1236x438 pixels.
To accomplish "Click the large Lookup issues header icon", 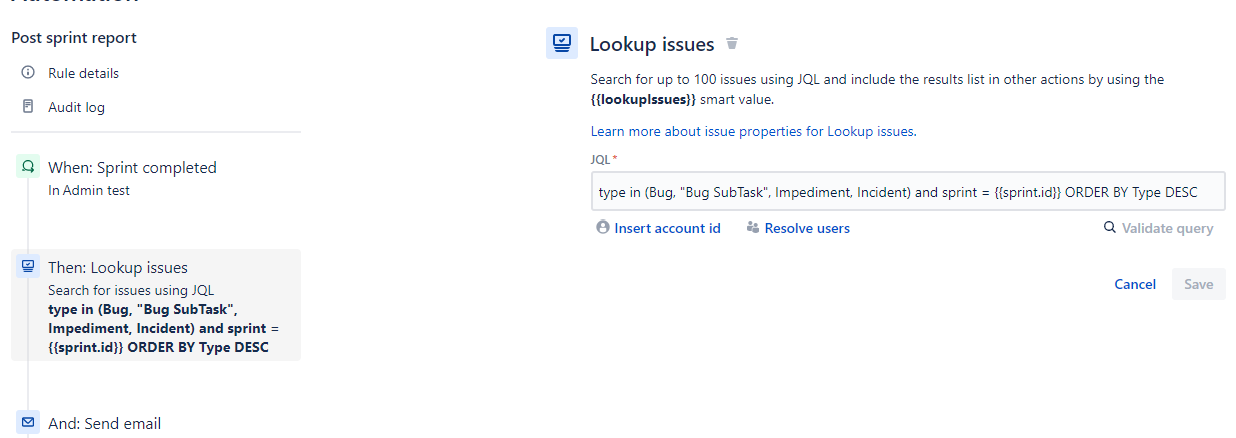I will (x=562, y=43).
